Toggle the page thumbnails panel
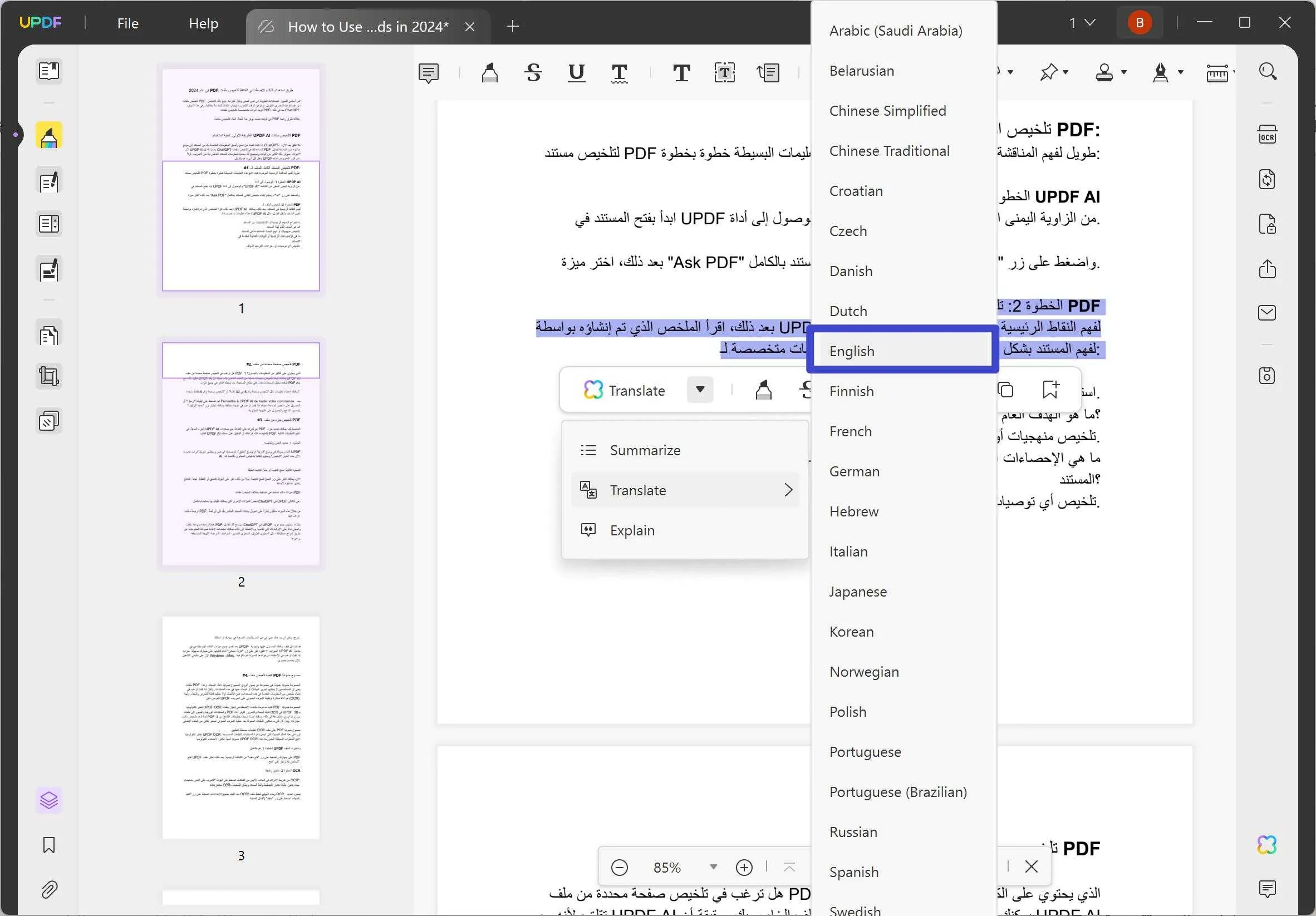The width and height of the screenshot is (1316, 916). click(x=49, y=800)
